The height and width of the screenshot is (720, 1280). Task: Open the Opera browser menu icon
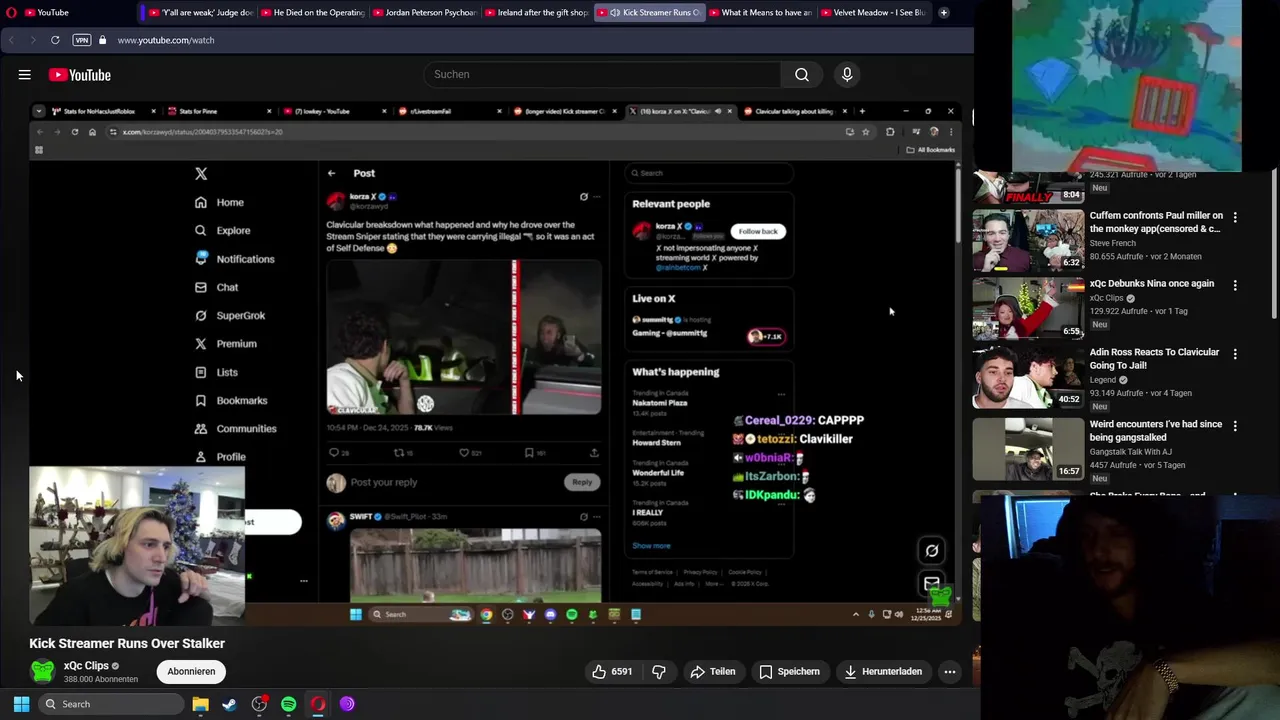(x=11, y=13)
